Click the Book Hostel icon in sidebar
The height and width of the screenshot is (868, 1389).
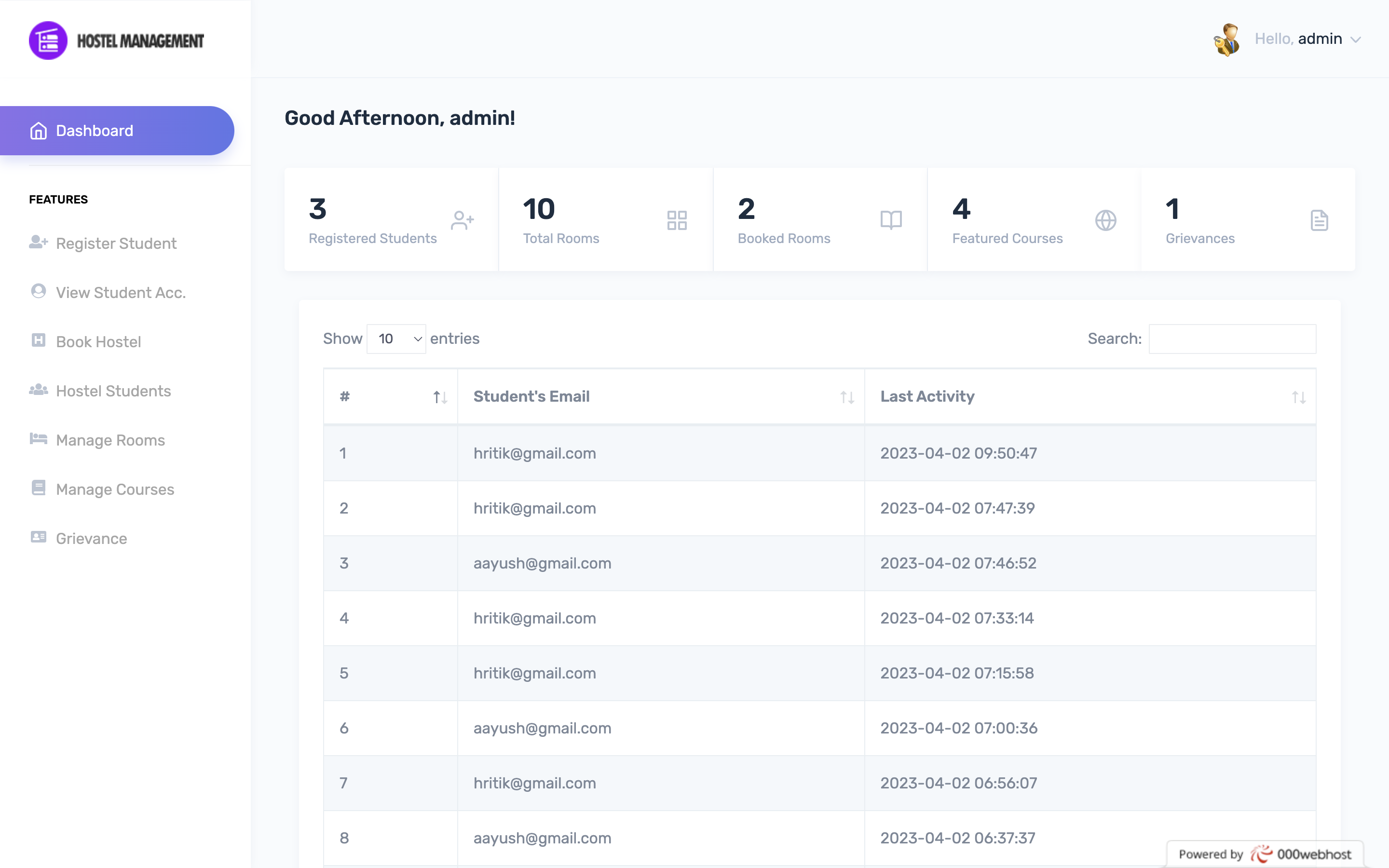coord(38,341)
